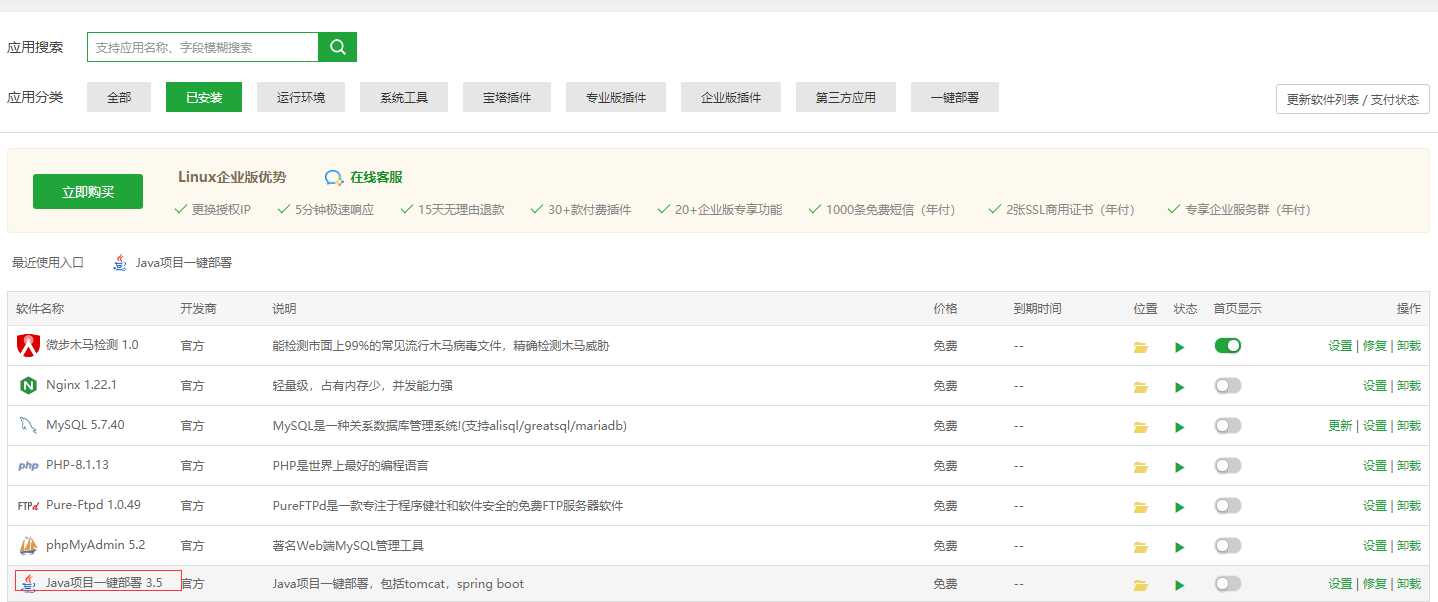Click the Nginx 1.22.1 software name
The image size is (1438, 602).
(82, 385)
